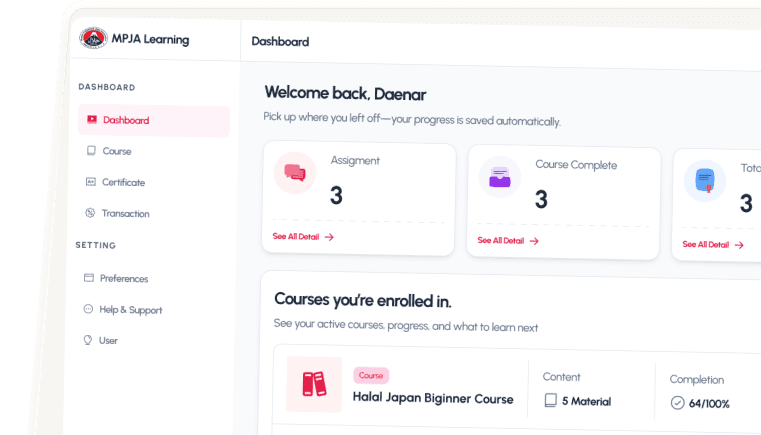Click the Completion checkmark circle icon
Screen dimensions: 761x435
click(678, 402)
